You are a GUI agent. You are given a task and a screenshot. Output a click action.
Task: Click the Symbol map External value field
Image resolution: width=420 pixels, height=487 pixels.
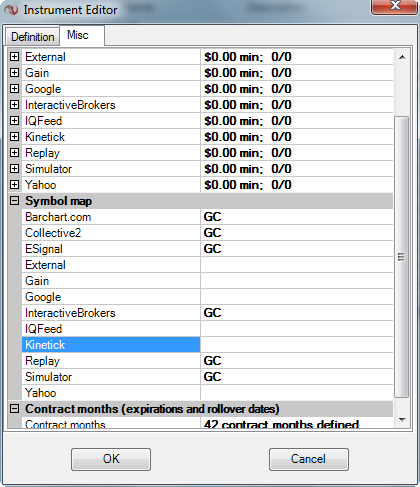pyautogui.click(x=297, y=265)
